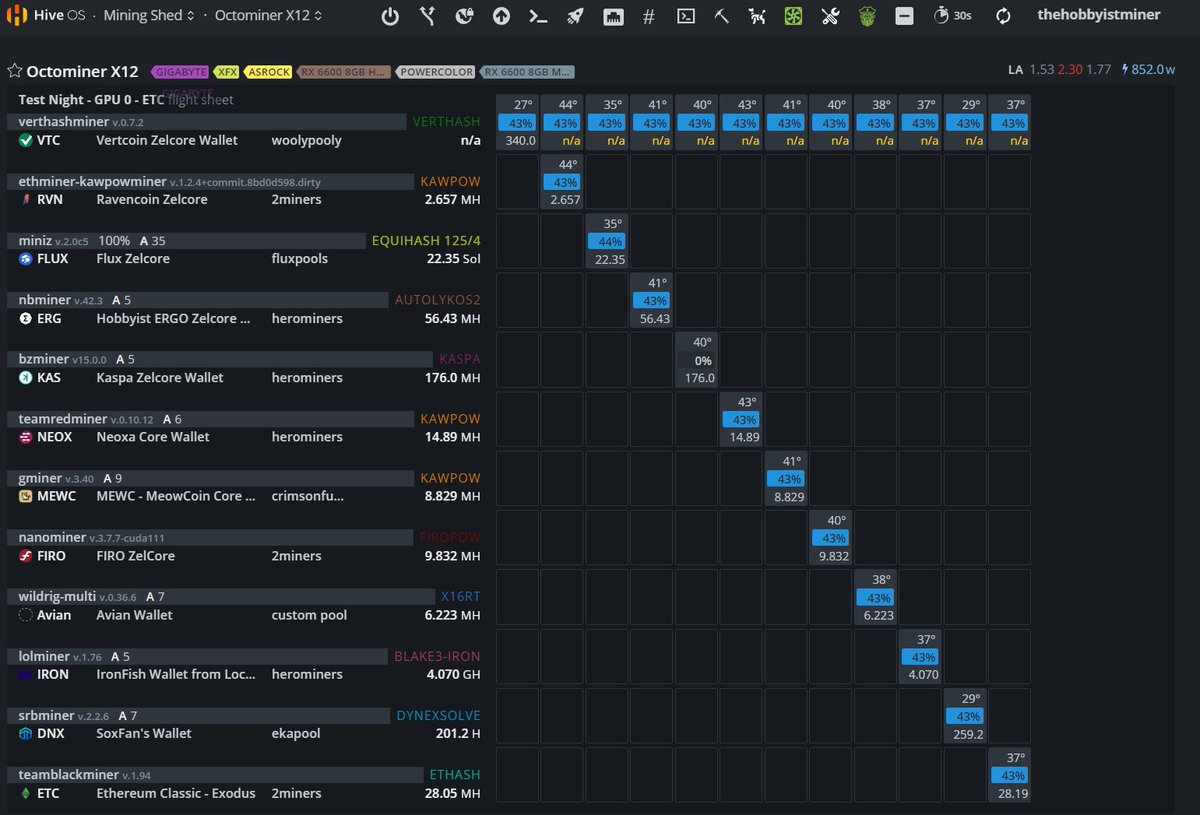Click the power/shutdown icon in the toolbar
Viewport: 1200px width, 815px height.
click(x=390, y=16)
